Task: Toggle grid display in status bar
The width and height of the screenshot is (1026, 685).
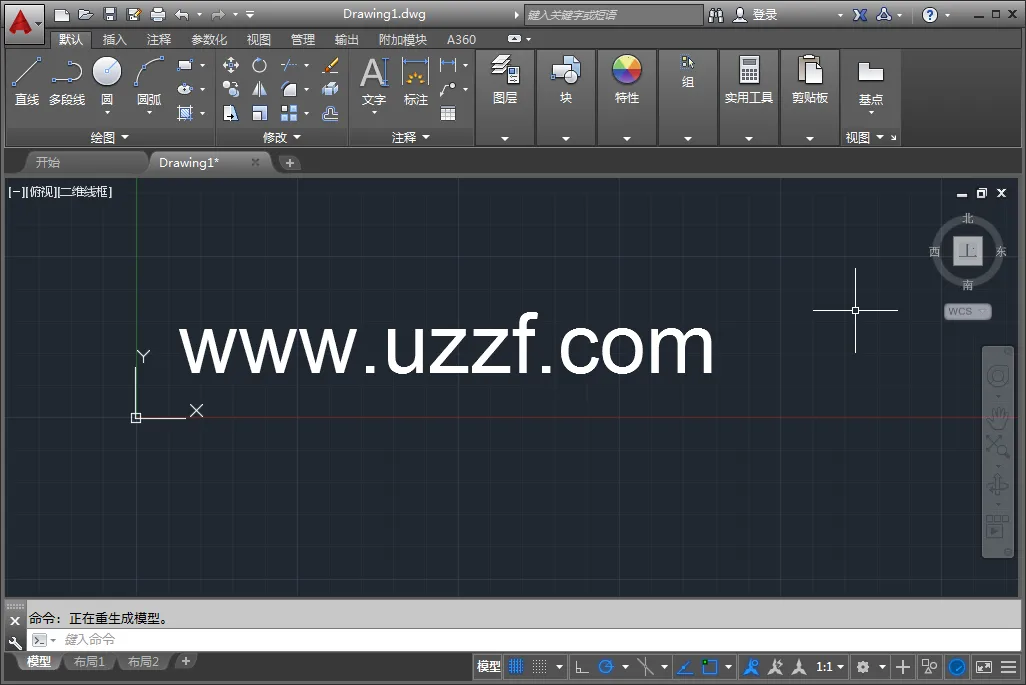Action: click(x=516, y=667)
